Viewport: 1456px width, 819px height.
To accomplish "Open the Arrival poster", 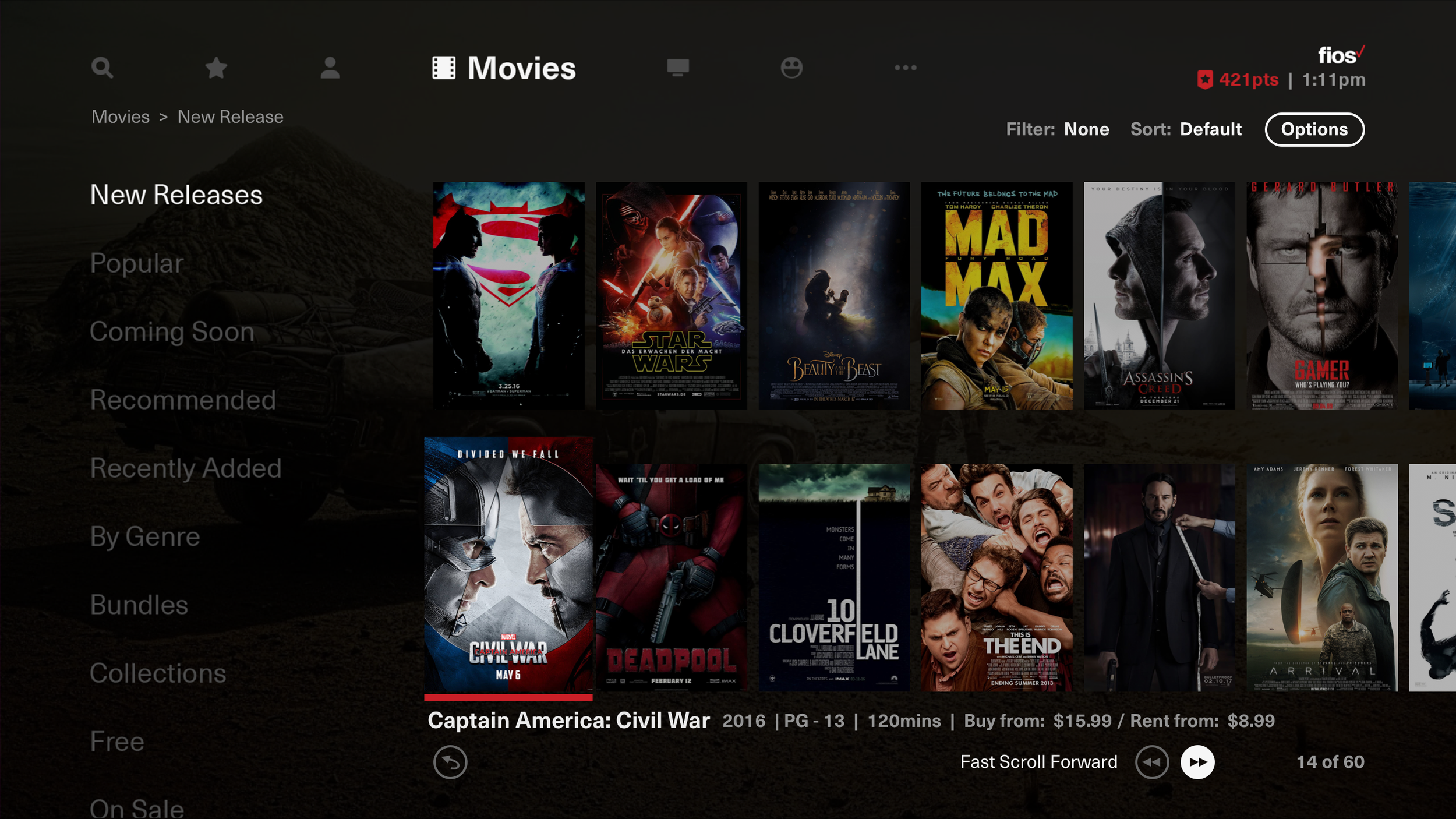I will [x=1322, y=578].
